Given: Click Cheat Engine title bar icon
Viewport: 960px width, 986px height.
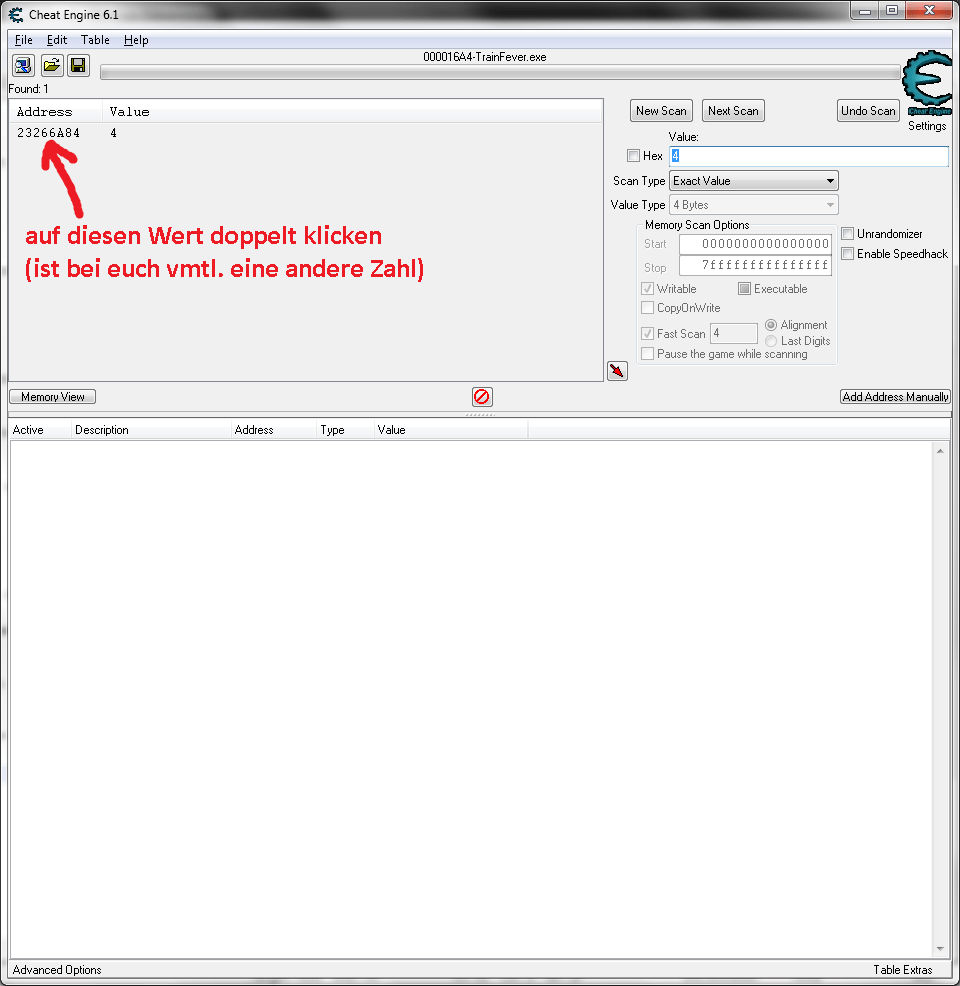Looking at the screenshot, I should click(16, 14).
